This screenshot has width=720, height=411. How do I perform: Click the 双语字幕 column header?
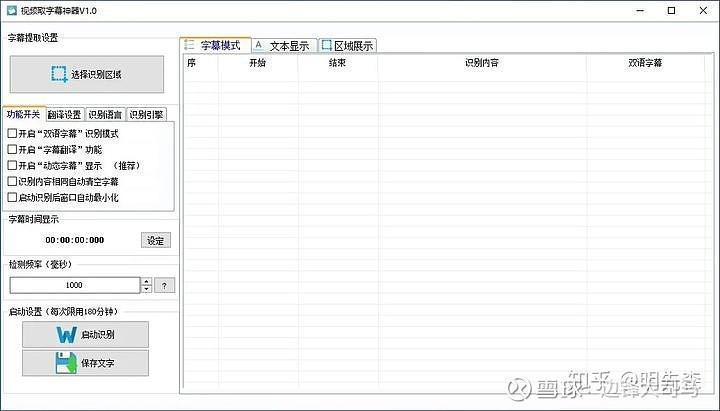coord(645,63)
